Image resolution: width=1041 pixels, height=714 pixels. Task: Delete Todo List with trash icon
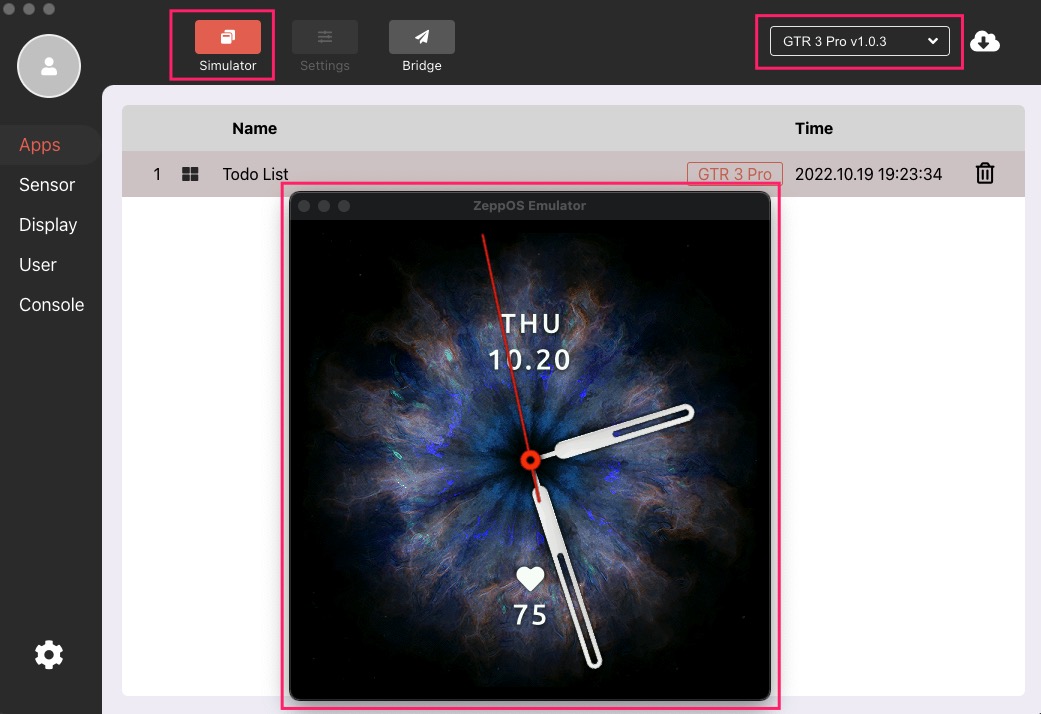pos(984,174)
